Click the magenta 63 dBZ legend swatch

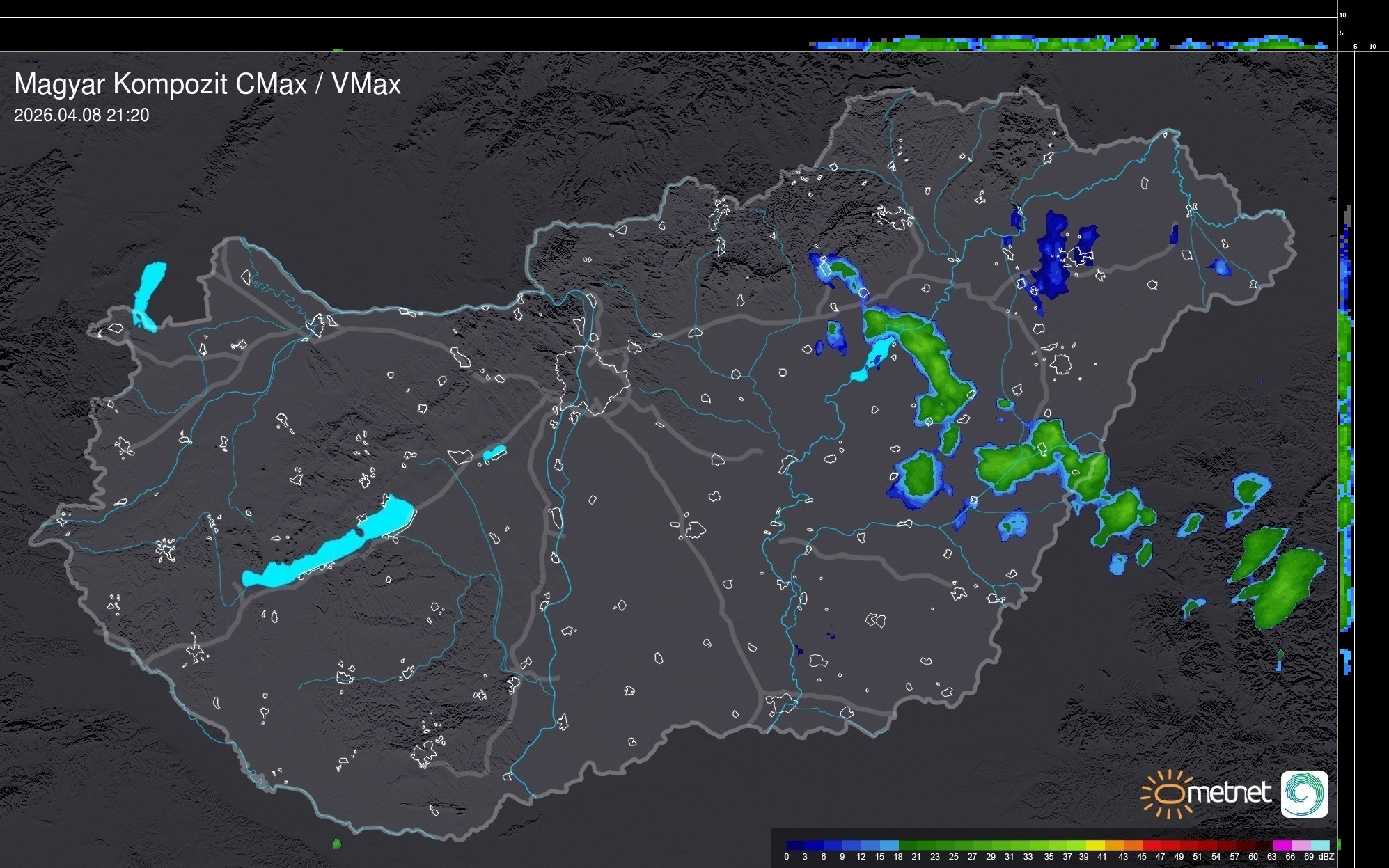[1281, 845]
